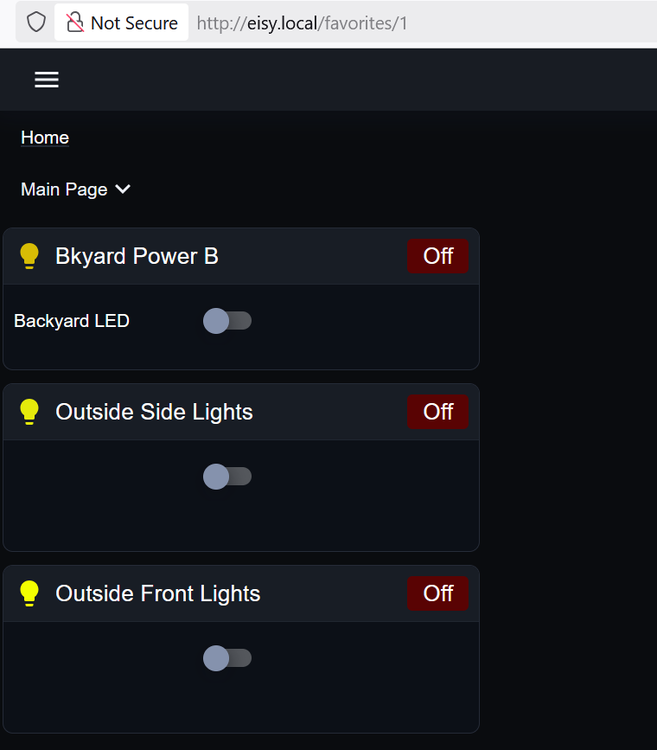Click the Backyard LED label
The image size is (657, 750).
[x=72, y=321]
